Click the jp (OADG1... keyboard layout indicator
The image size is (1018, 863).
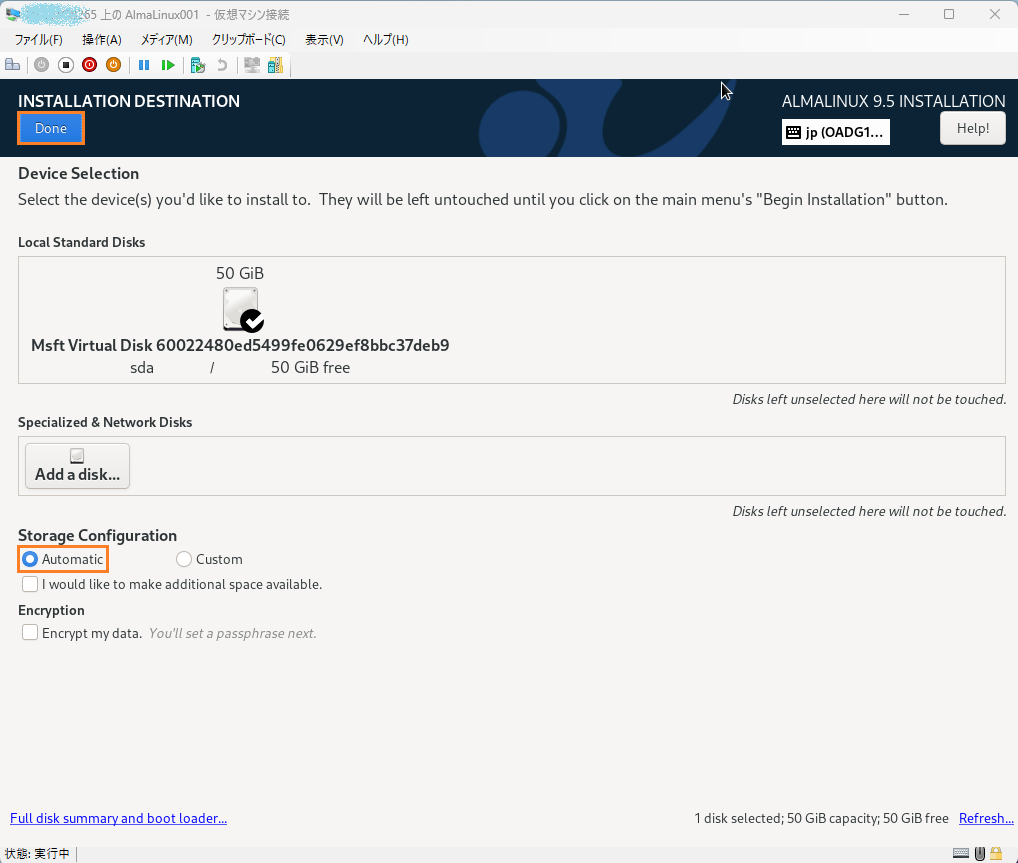(836, 132)
